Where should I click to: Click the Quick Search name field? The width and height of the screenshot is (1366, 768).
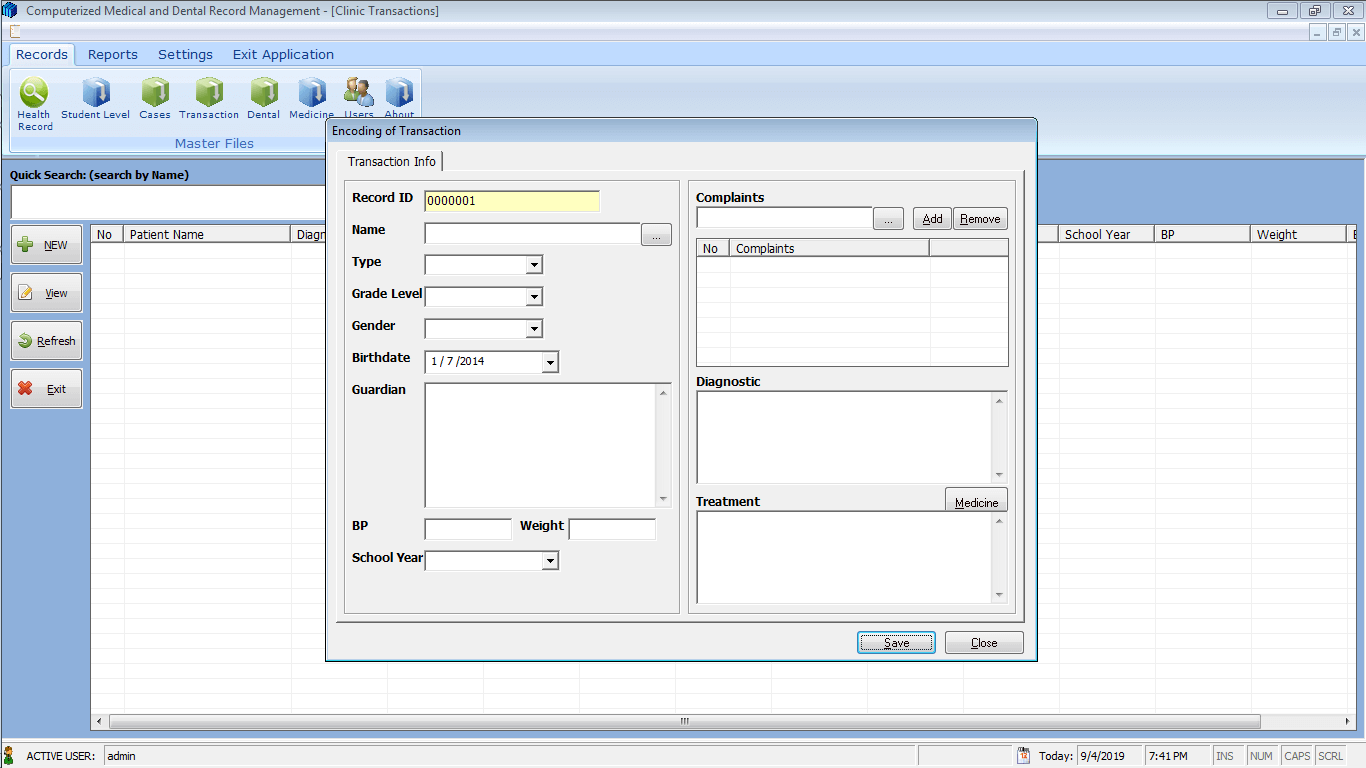point(168,203)
